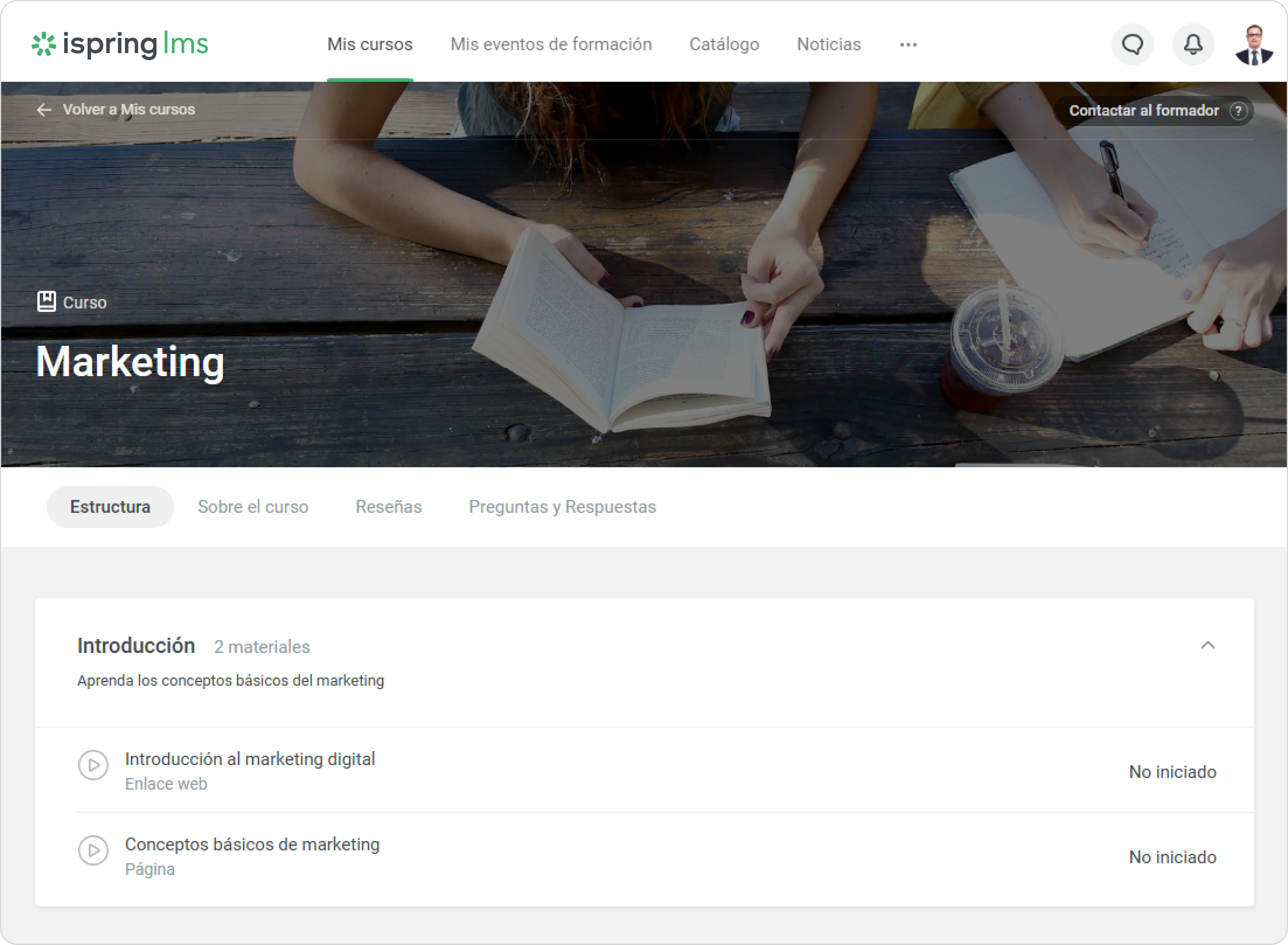Switch to the Reseñas tab
Screen dimensions: 1288x945
pos(388,507)
